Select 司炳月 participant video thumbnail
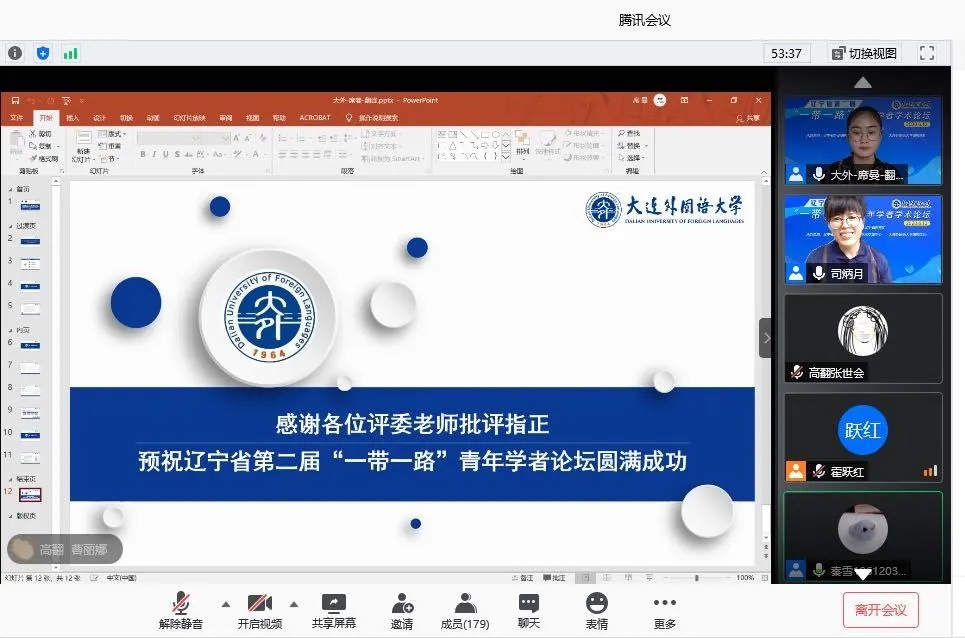The width and height of the screenshot is (965, 638). click(862, 239)
